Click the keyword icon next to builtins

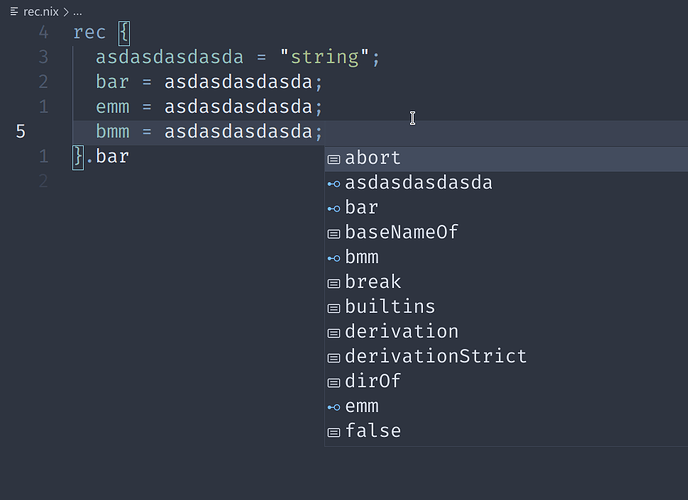point(334,308)
